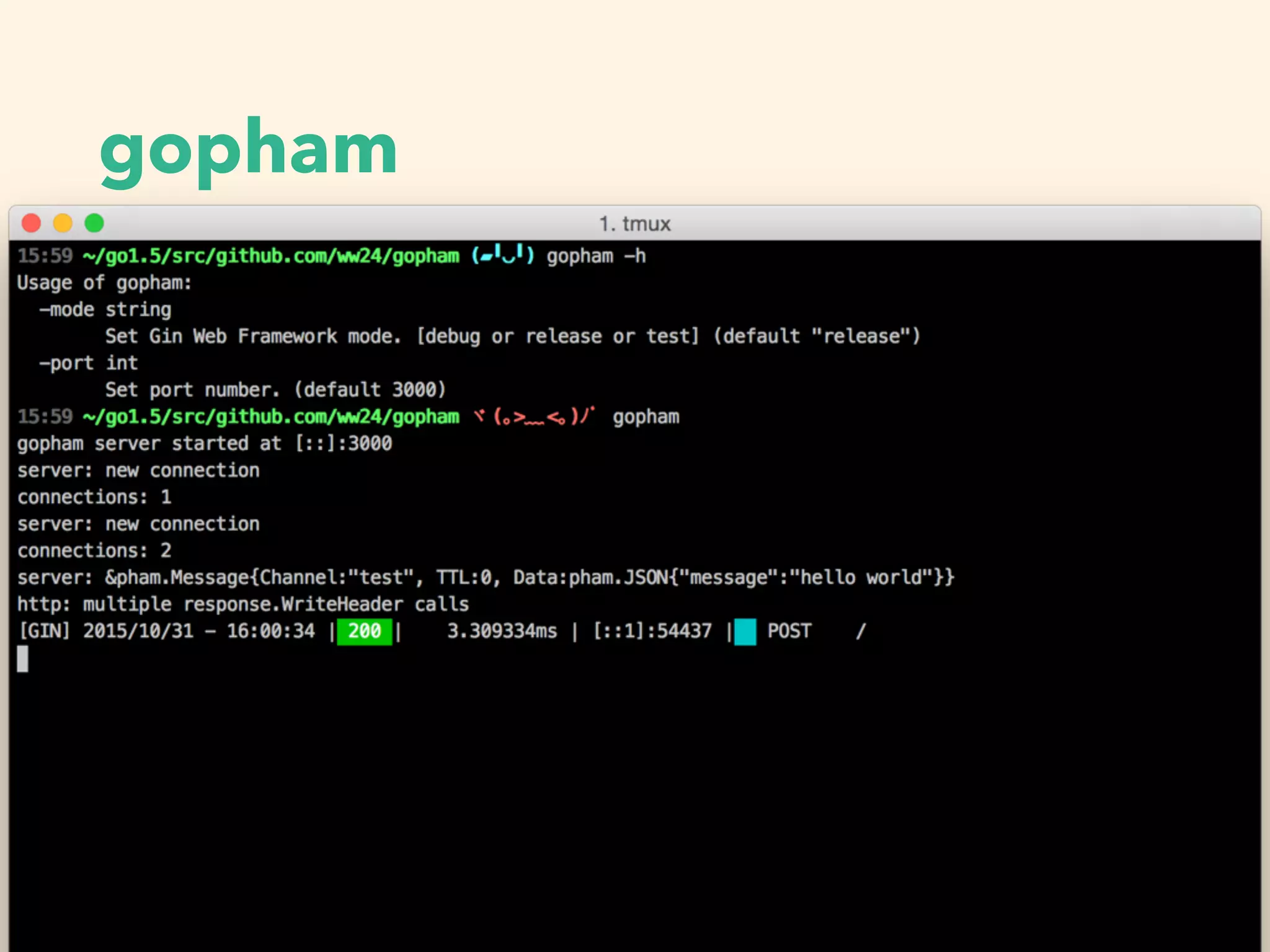Screen dimensions: 1270x952
Task: Click the 'connections: 1' line
Action: [94, 497]
